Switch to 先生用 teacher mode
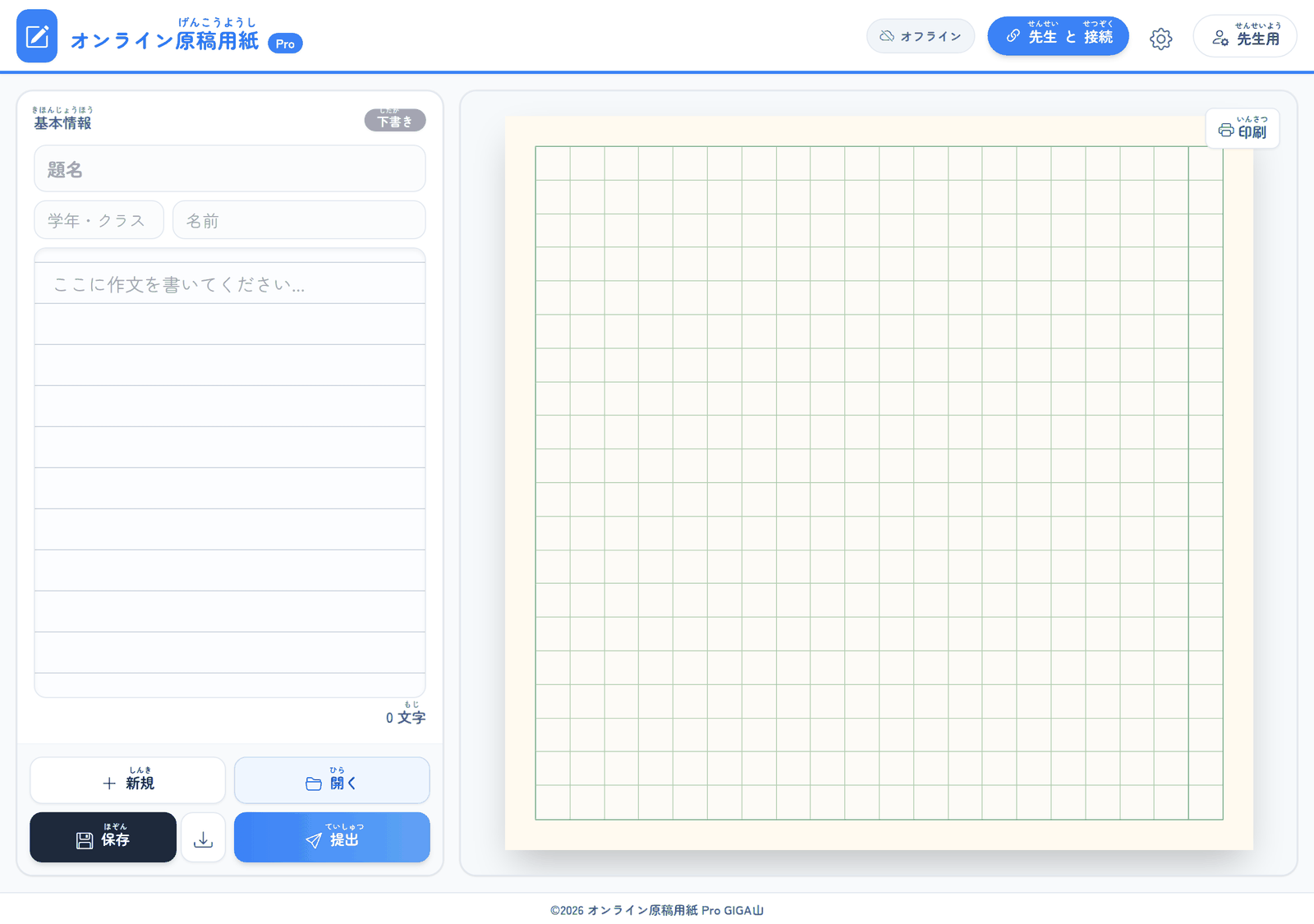This screenshot has height=924, width=1314. (1245, 36)
